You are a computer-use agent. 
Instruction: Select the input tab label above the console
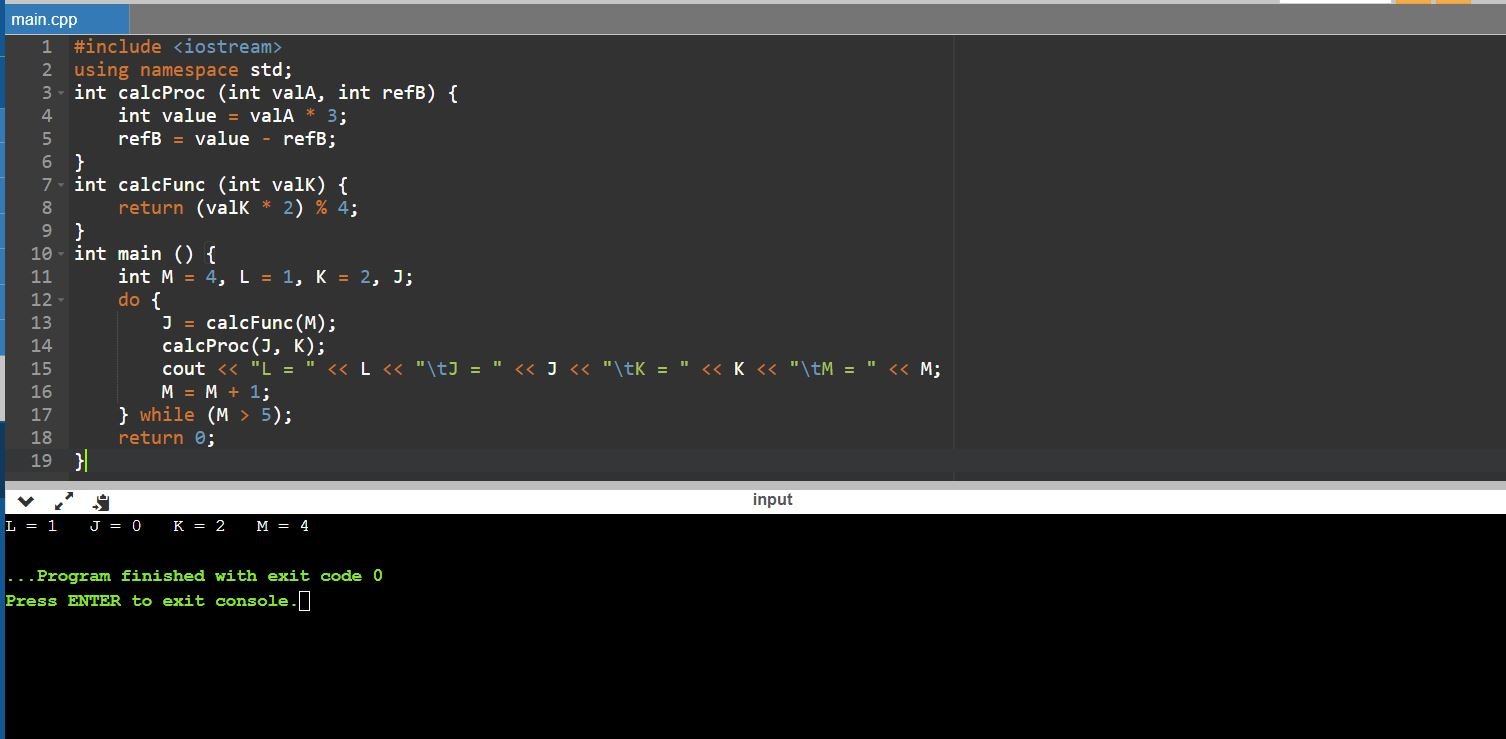pos(772,499)
